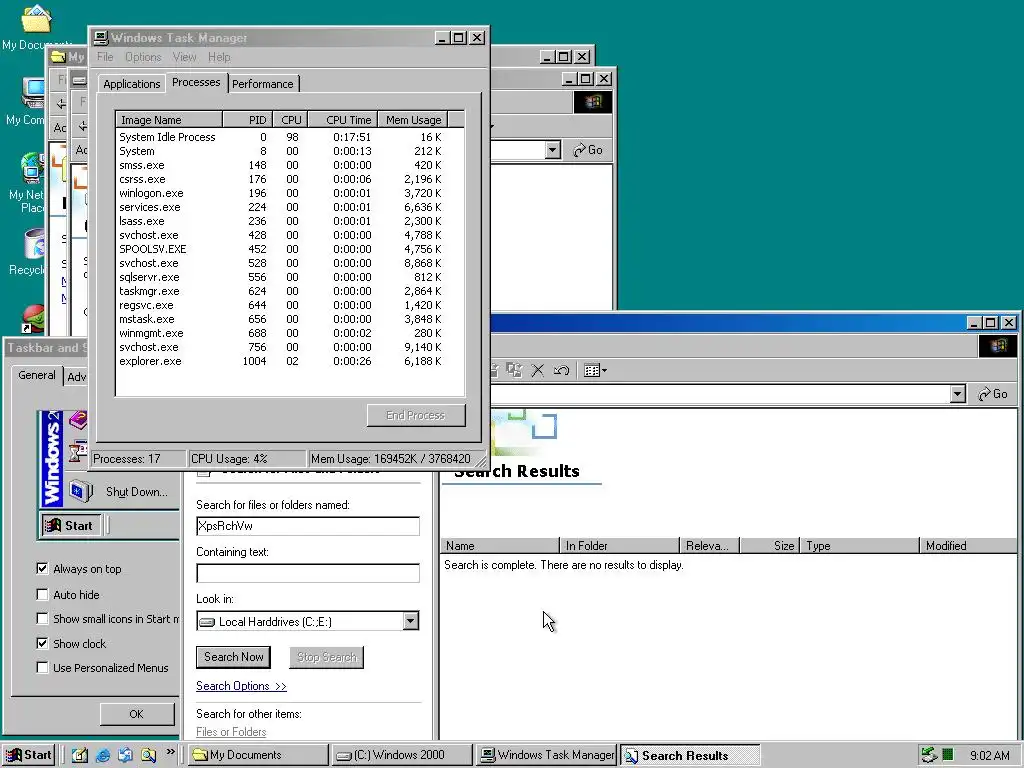Click the network tray icon beside the CPU meter
Screen dimensions: 1024x768
(929, 755)
